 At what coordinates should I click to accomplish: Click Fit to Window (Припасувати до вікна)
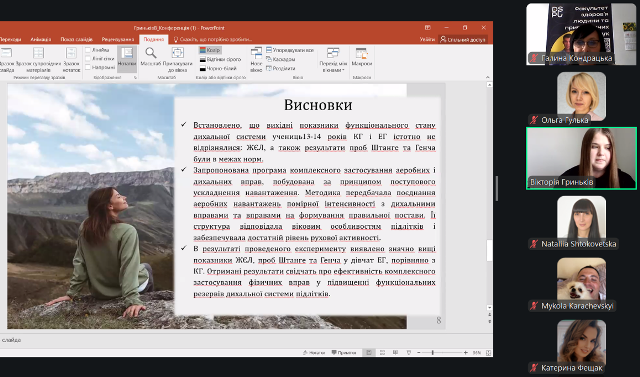pos(178,60)
